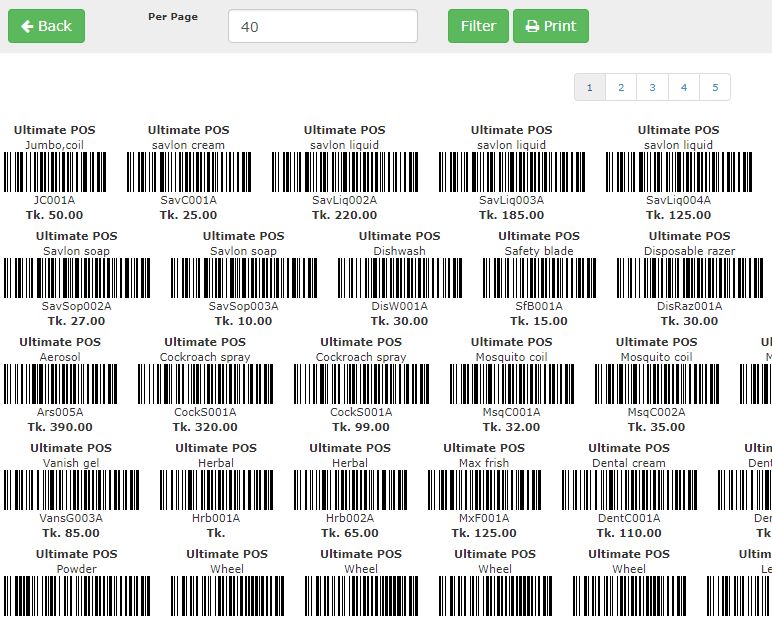
Task: Click the barcode above VansG003A
Action: click(x=71, y=490)
